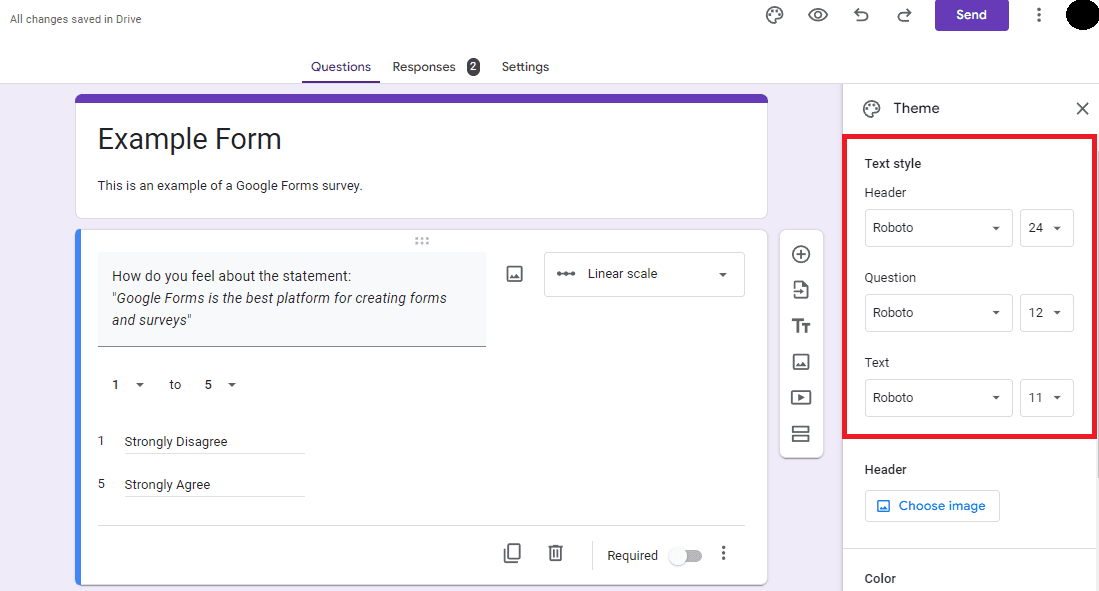Delete the question using trash icon
The height and width of the screenshot is (591, 1099).
pos(555,553)
